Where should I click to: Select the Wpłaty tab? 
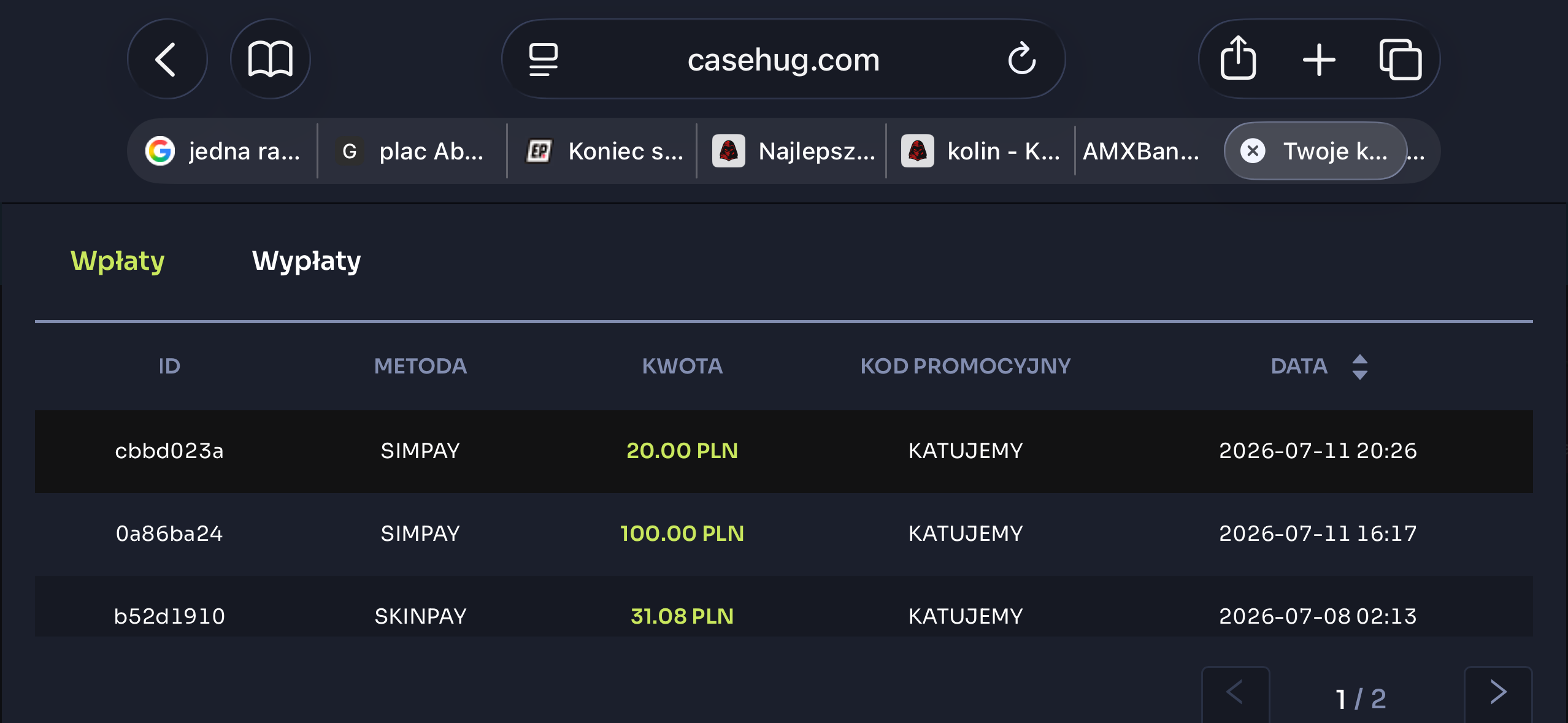[x=118, y=261]
